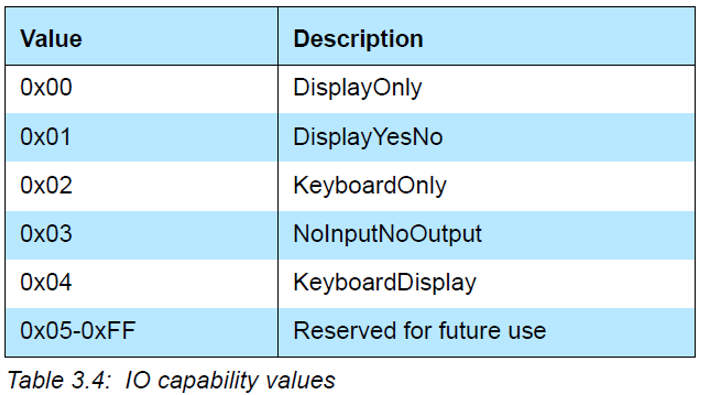The width and height of the screenshot is (708, 395).
Task: Select the DisplayOnly description cell
Action: point(487,89)
